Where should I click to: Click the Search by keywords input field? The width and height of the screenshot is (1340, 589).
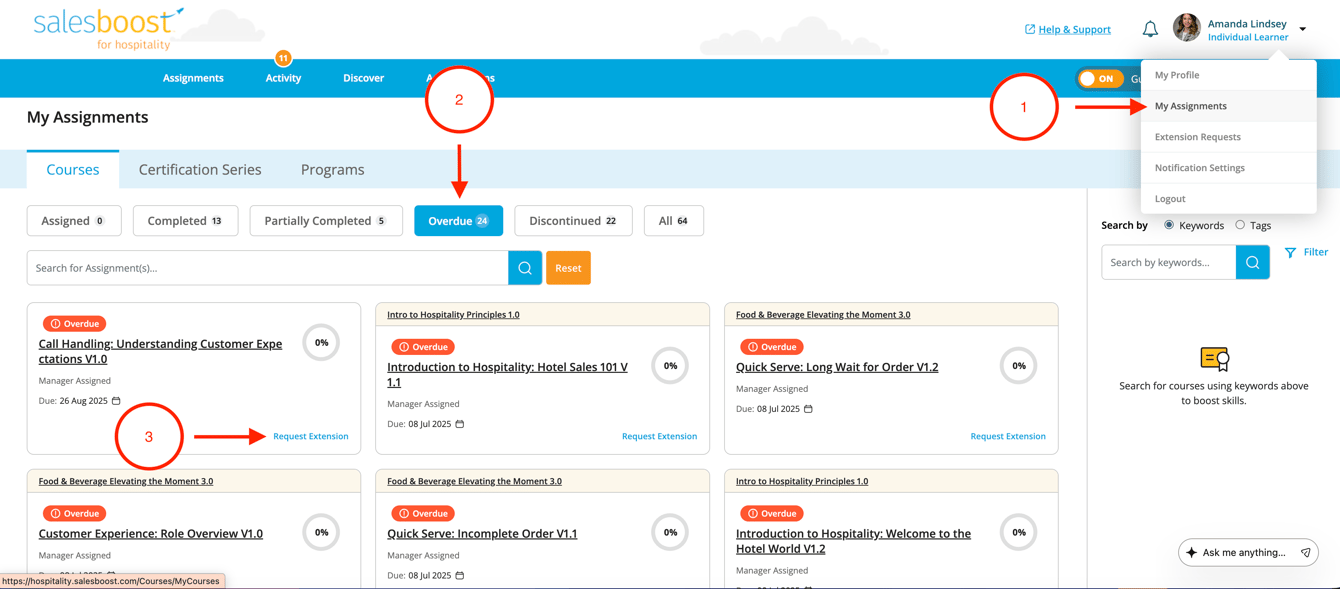(1168, 262)
